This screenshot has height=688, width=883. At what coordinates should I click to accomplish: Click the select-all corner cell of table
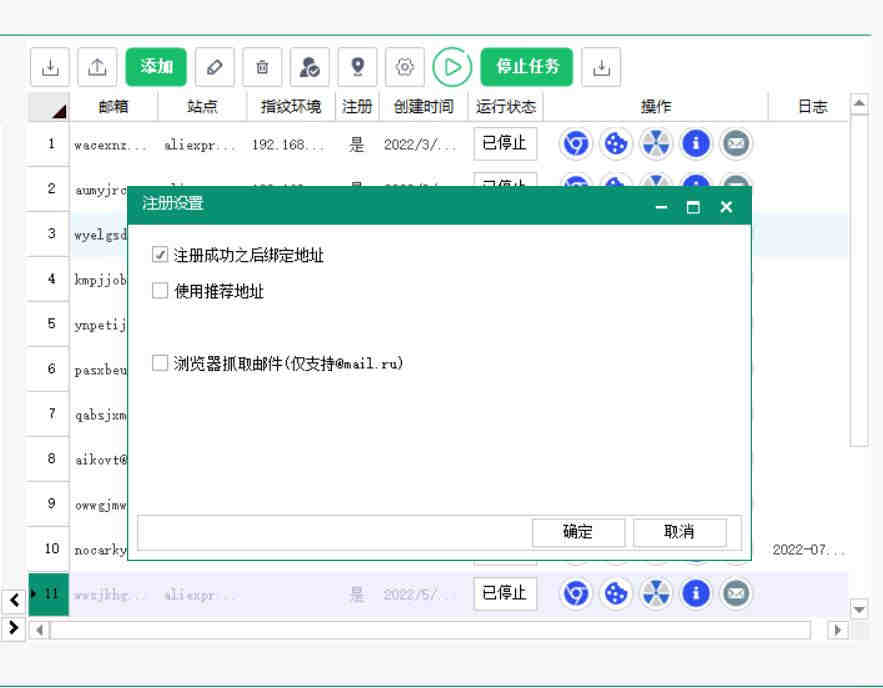click(x=49, y=106)
